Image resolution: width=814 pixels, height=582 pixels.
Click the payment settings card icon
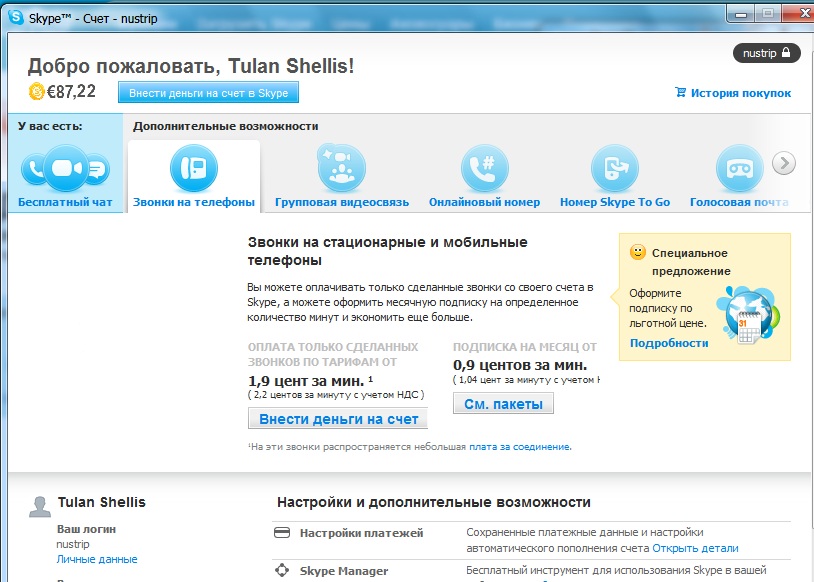[282, 533]
